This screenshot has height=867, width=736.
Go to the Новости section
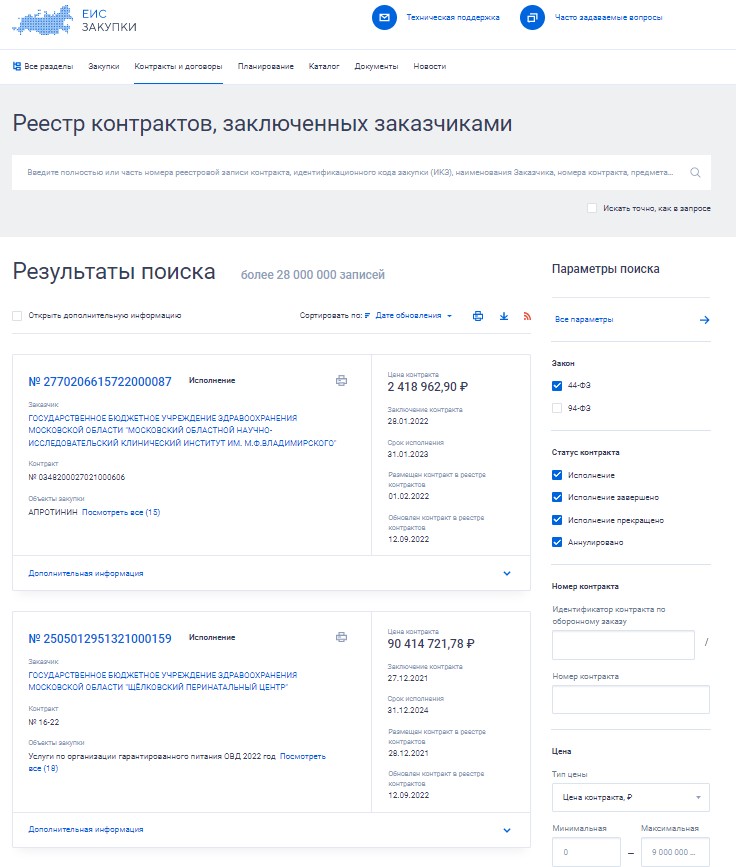[x=430, y=66]
